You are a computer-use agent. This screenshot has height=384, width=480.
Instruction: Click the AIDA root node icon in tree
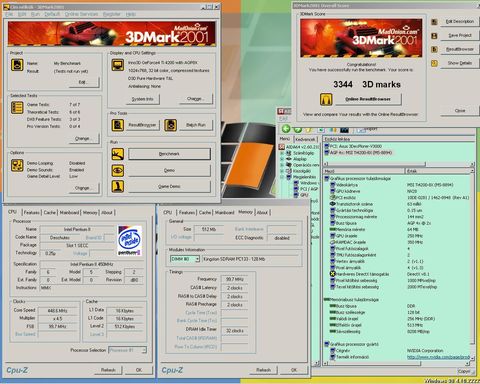pyautogui.click(x=282, y=147)
